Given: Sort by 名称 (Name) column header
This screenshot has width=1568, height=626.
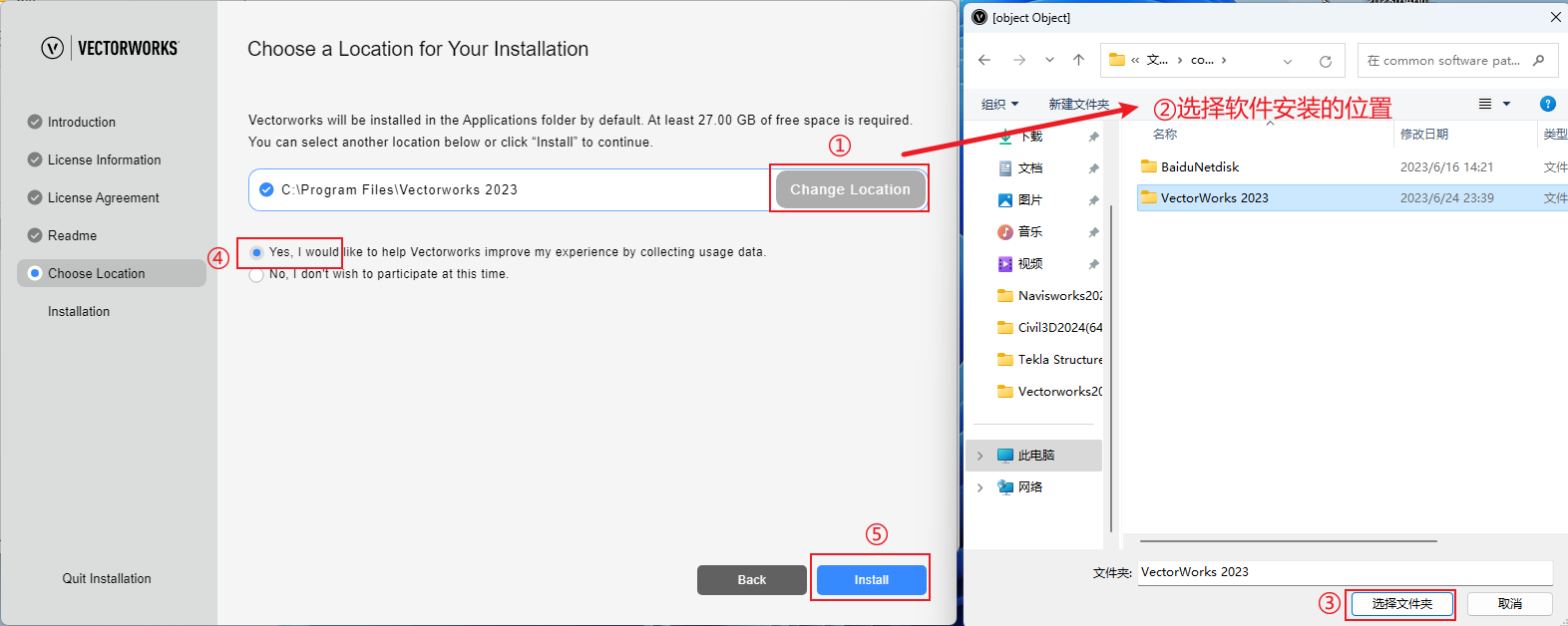Looking at the screenshot, I should click(1165, 134).
